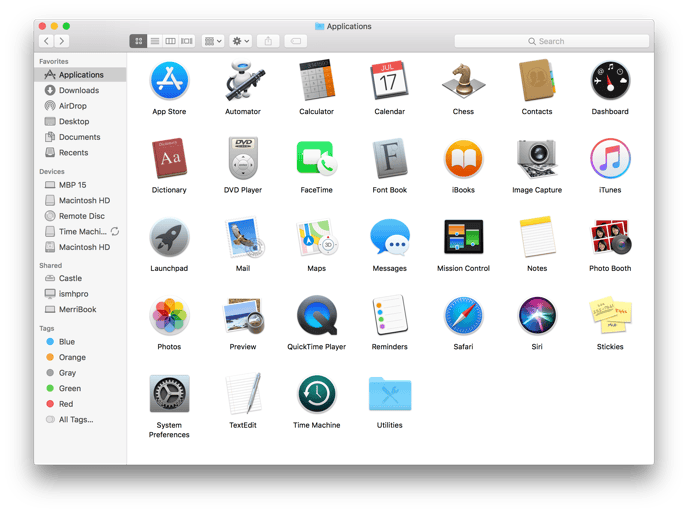Click the Dashboard app icon
The image size is (688, 513).
point(610,81)
